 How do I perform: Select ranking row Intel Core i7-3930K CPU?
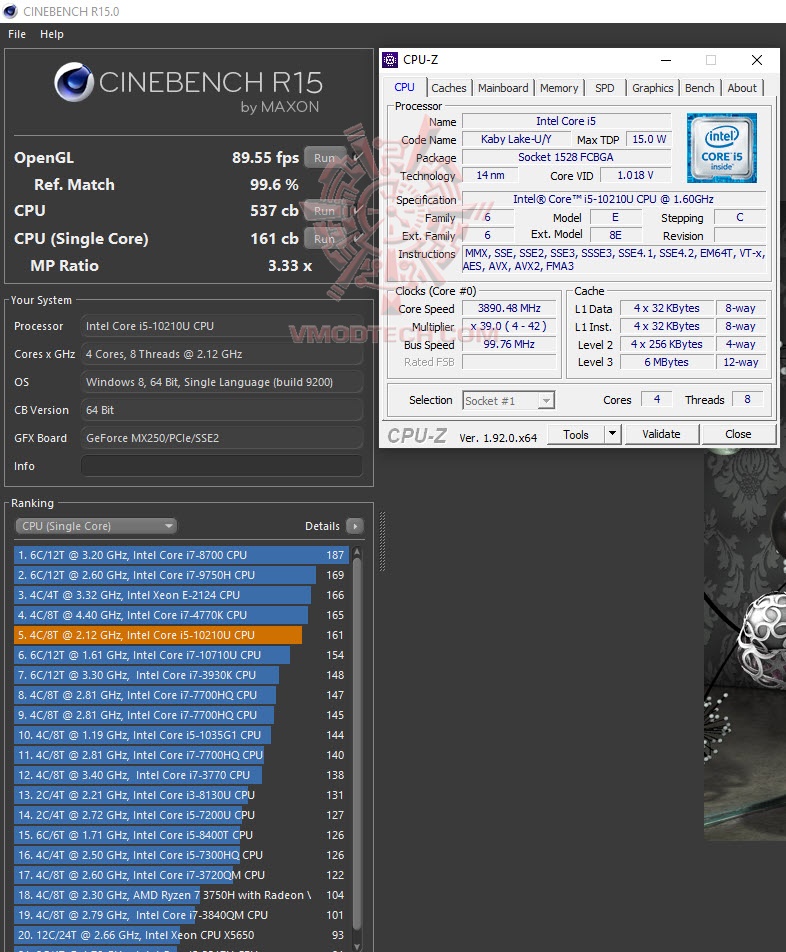click(x=181, y=675)
